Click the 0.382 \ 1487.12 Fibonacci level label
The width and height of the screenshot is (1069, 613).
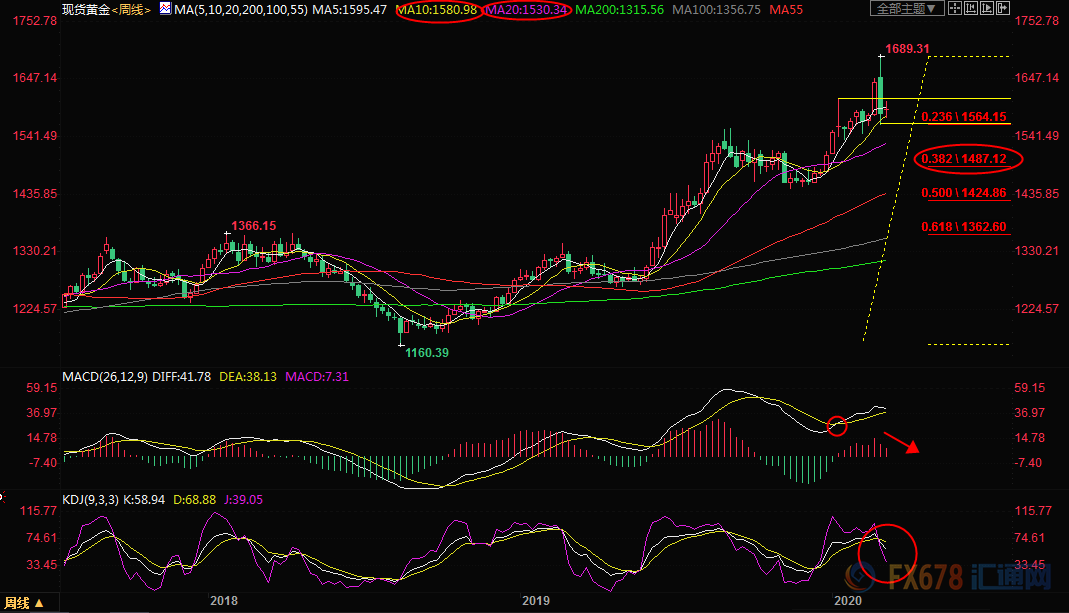(x=963, y=158)
